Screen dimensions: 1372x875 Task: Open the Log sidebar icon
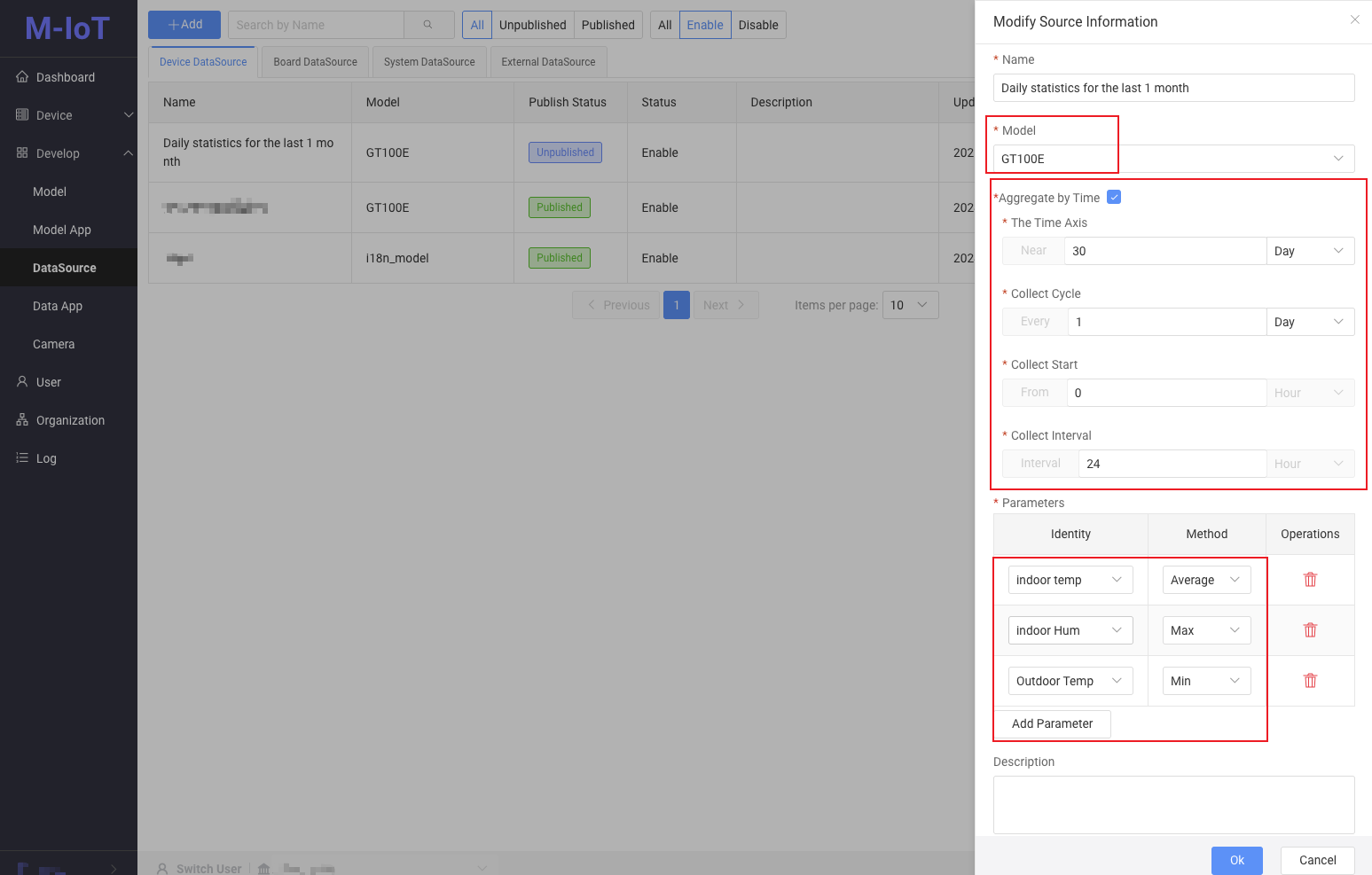pyautogui.click(x=21, y=458)
